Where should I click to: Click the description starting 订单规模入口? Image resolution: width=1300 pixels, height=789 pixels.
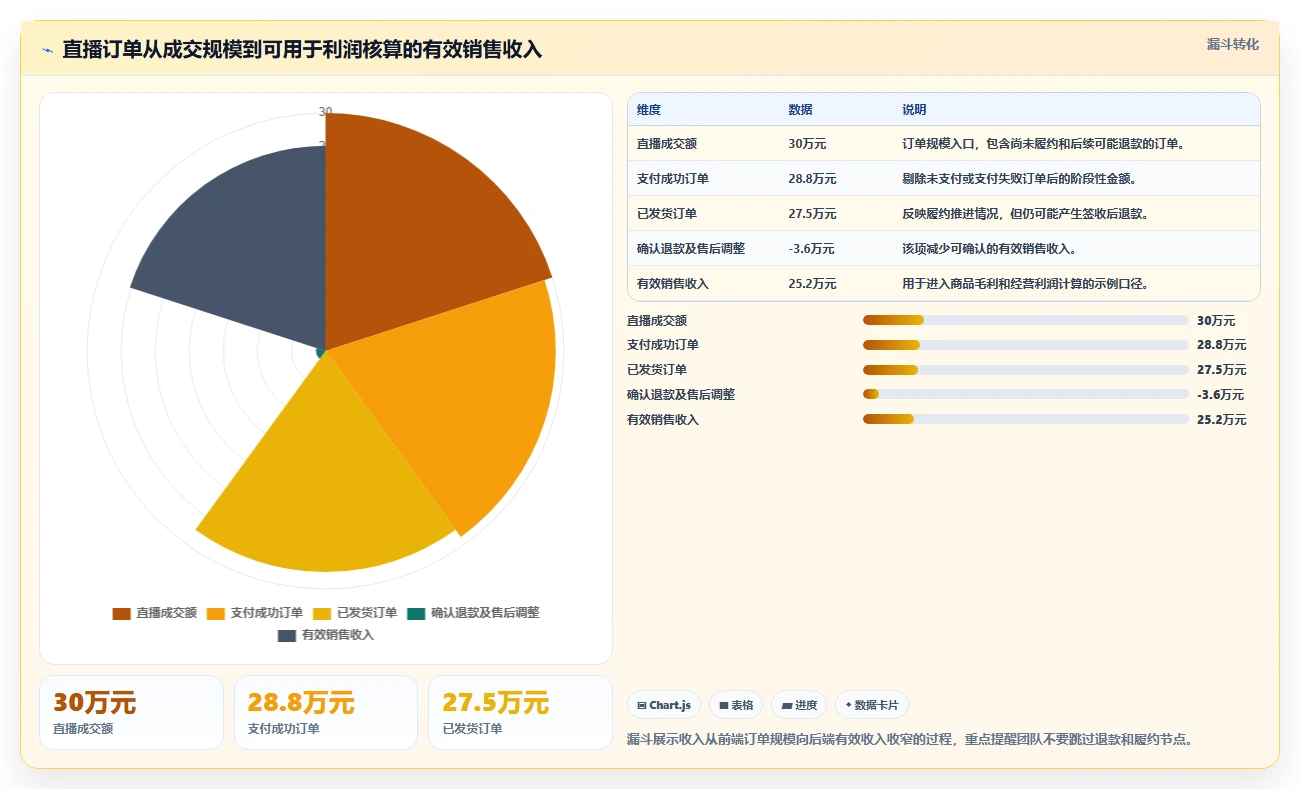[x=1044, y=144]
